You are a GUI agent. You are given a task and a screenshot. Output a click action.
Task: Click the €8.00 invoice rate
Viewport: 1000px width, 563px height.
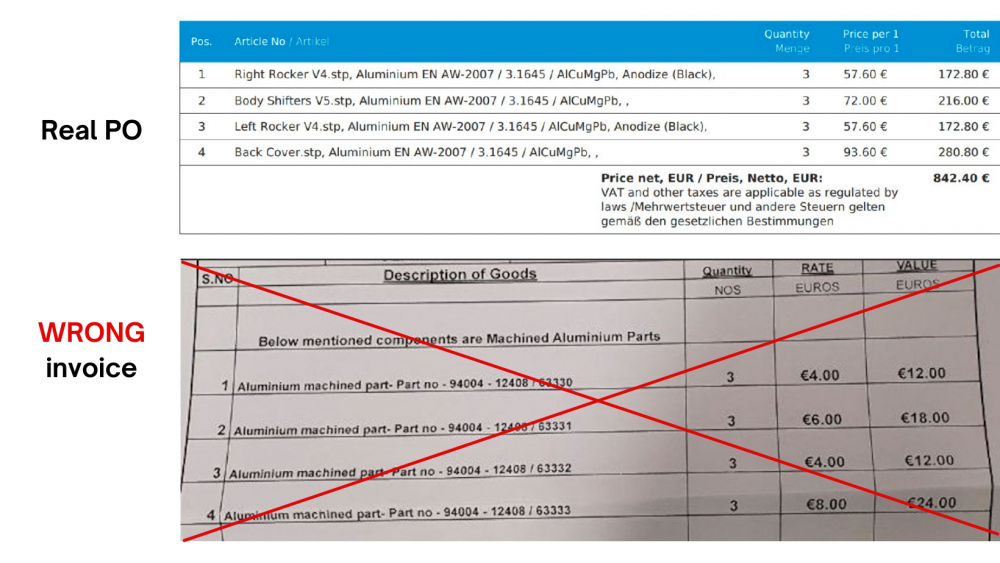827,505
